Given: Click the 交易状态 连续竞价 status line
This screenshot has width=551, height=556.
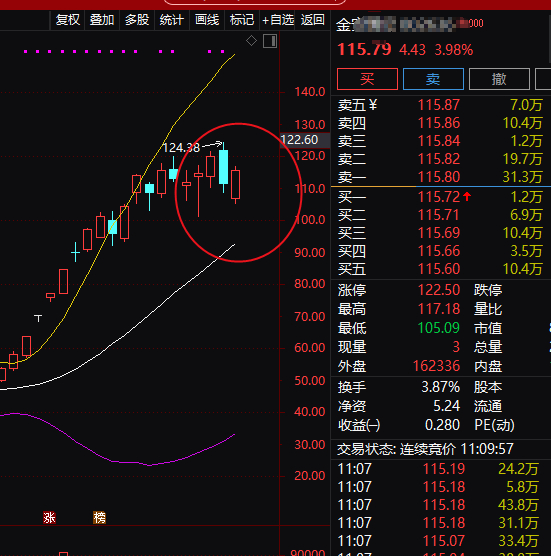Looking at the screenshot, I should click(425, 449).
